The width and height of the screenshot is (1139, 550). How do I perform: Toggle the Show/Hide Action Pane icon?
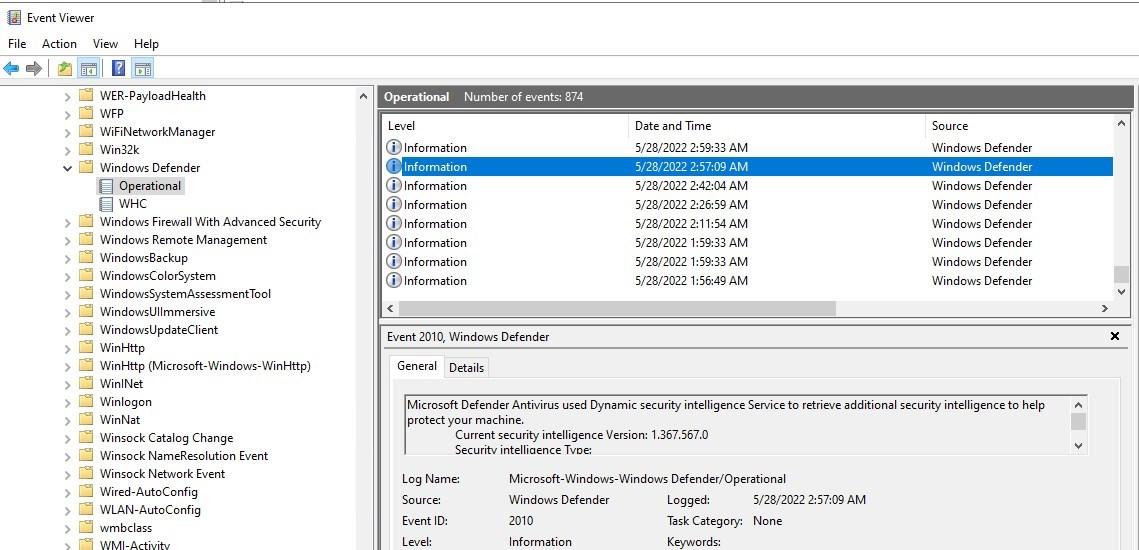tap(143, 69)
